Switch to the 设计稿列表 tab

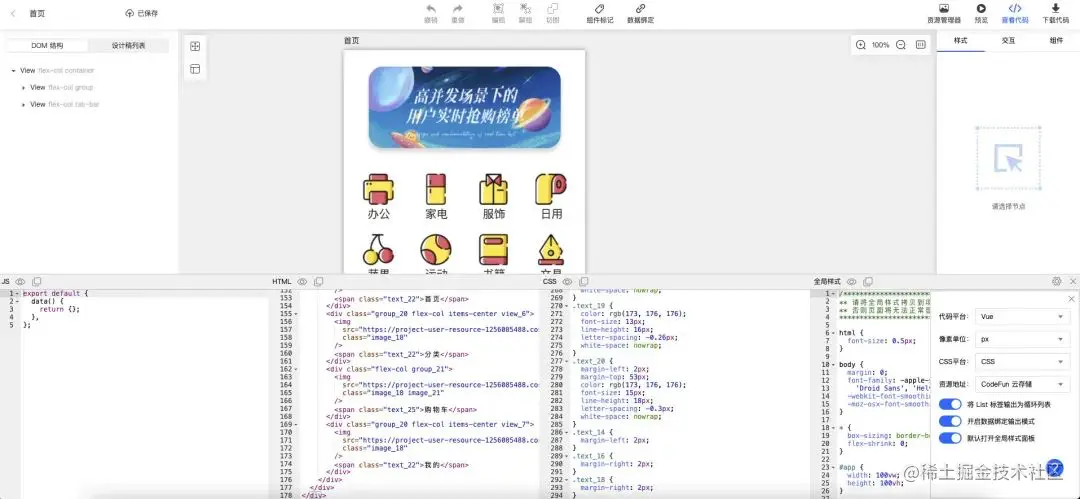[x=128, y=45]
